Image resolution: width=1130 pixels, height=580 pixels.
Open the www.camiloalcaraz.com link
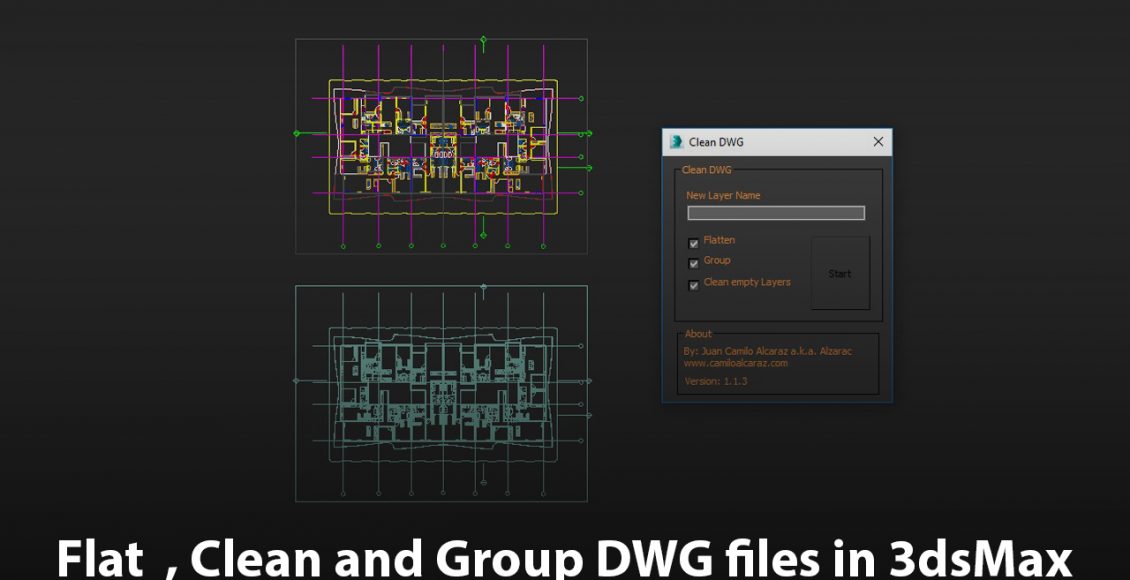coord(735,363)
